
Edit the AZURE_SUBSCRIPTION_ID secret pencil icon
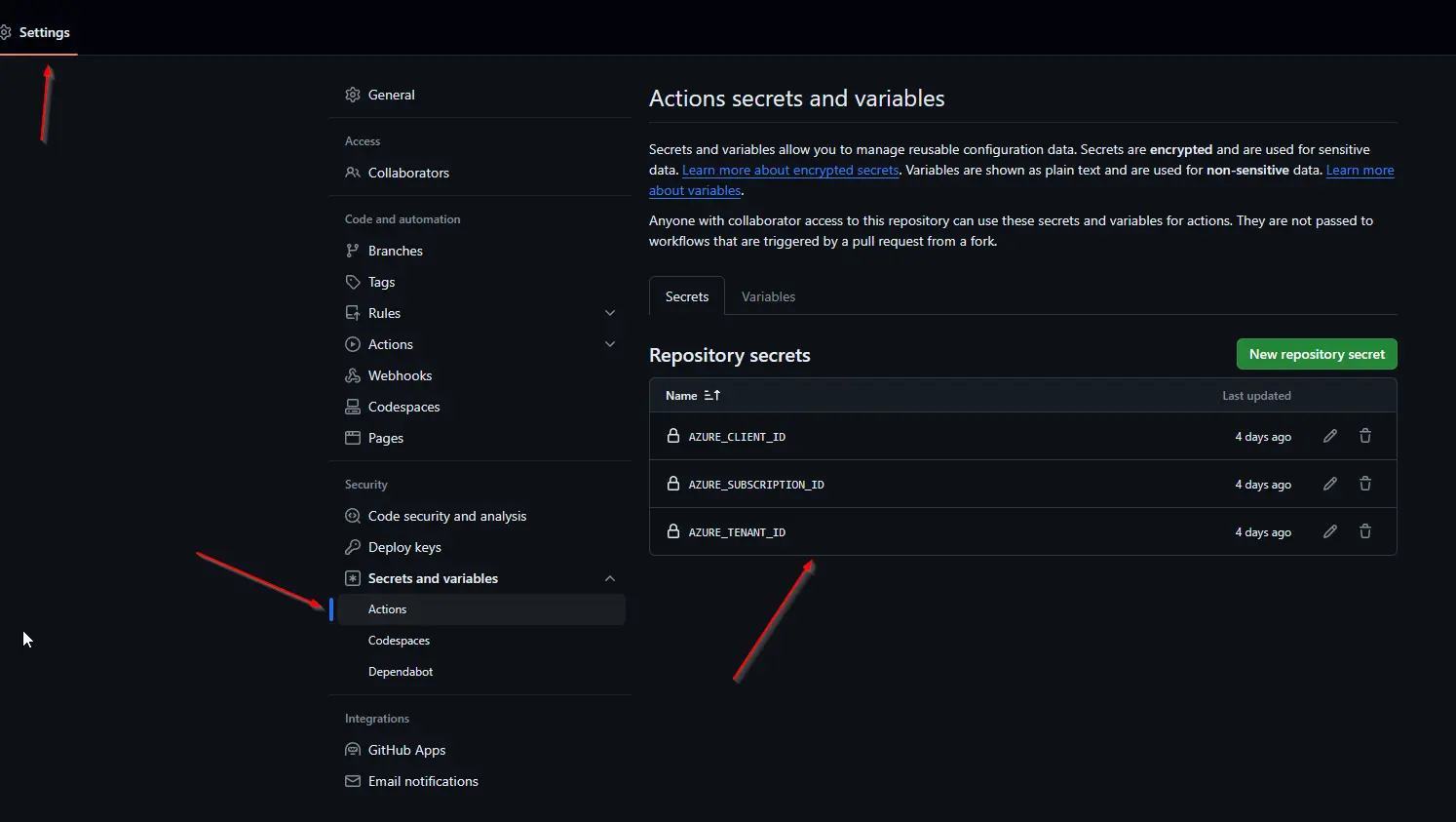click(1330, 484)
